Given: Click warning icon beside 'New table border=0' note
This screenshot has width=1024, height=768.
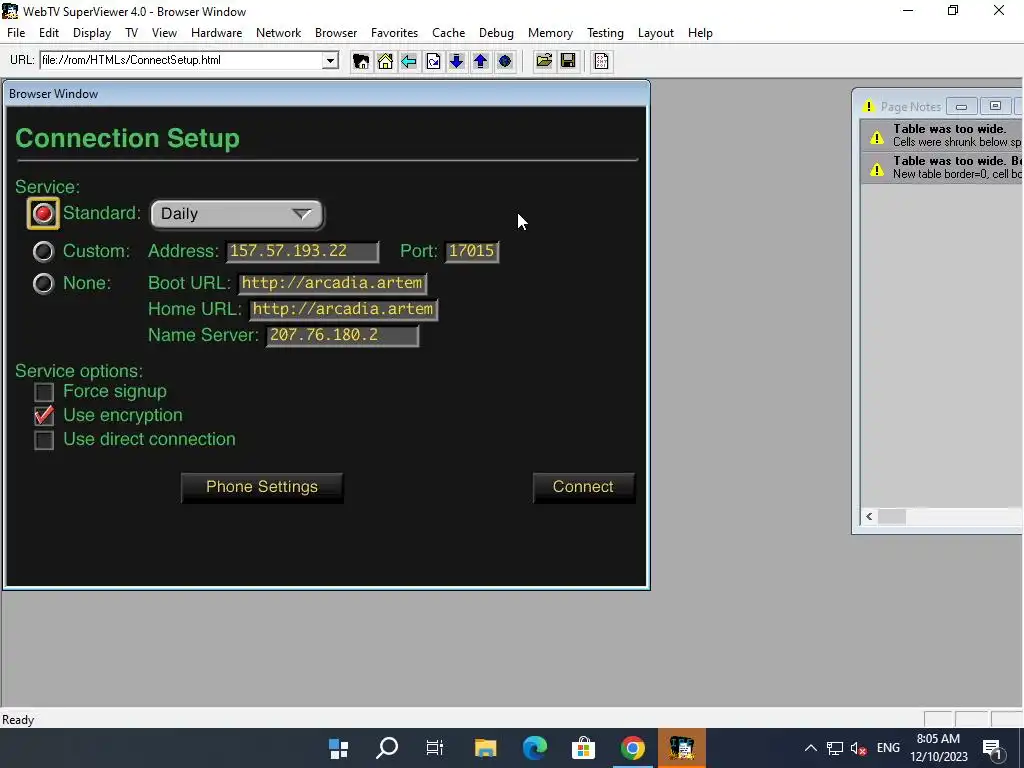Looking at the screenshot, I should (877, 168).
